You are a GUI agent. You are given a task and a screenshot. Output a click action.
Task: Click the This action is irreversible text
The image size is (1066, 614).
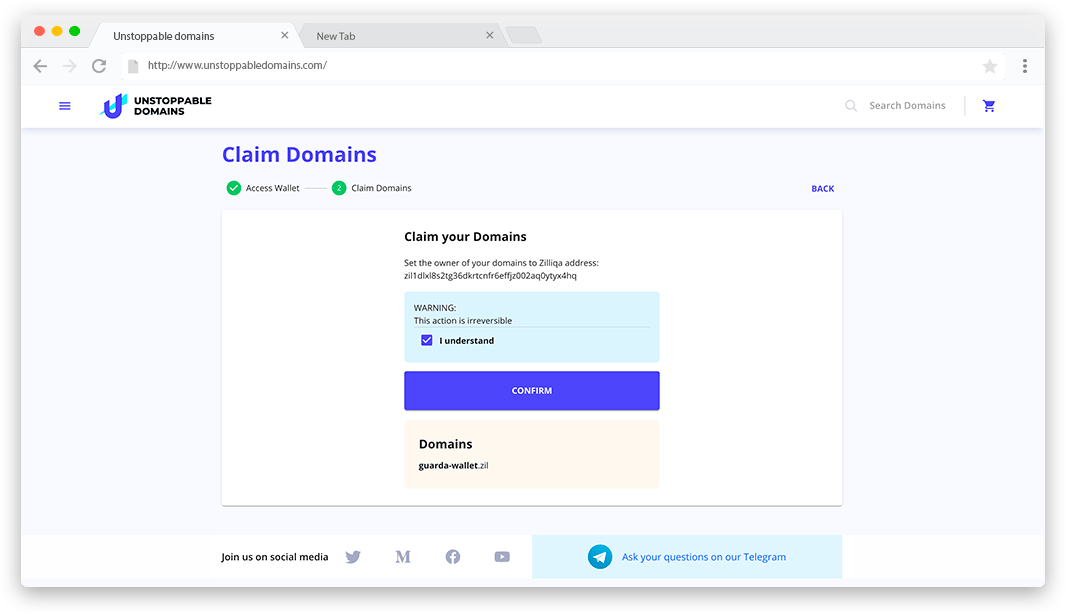[x=463, y=321]
